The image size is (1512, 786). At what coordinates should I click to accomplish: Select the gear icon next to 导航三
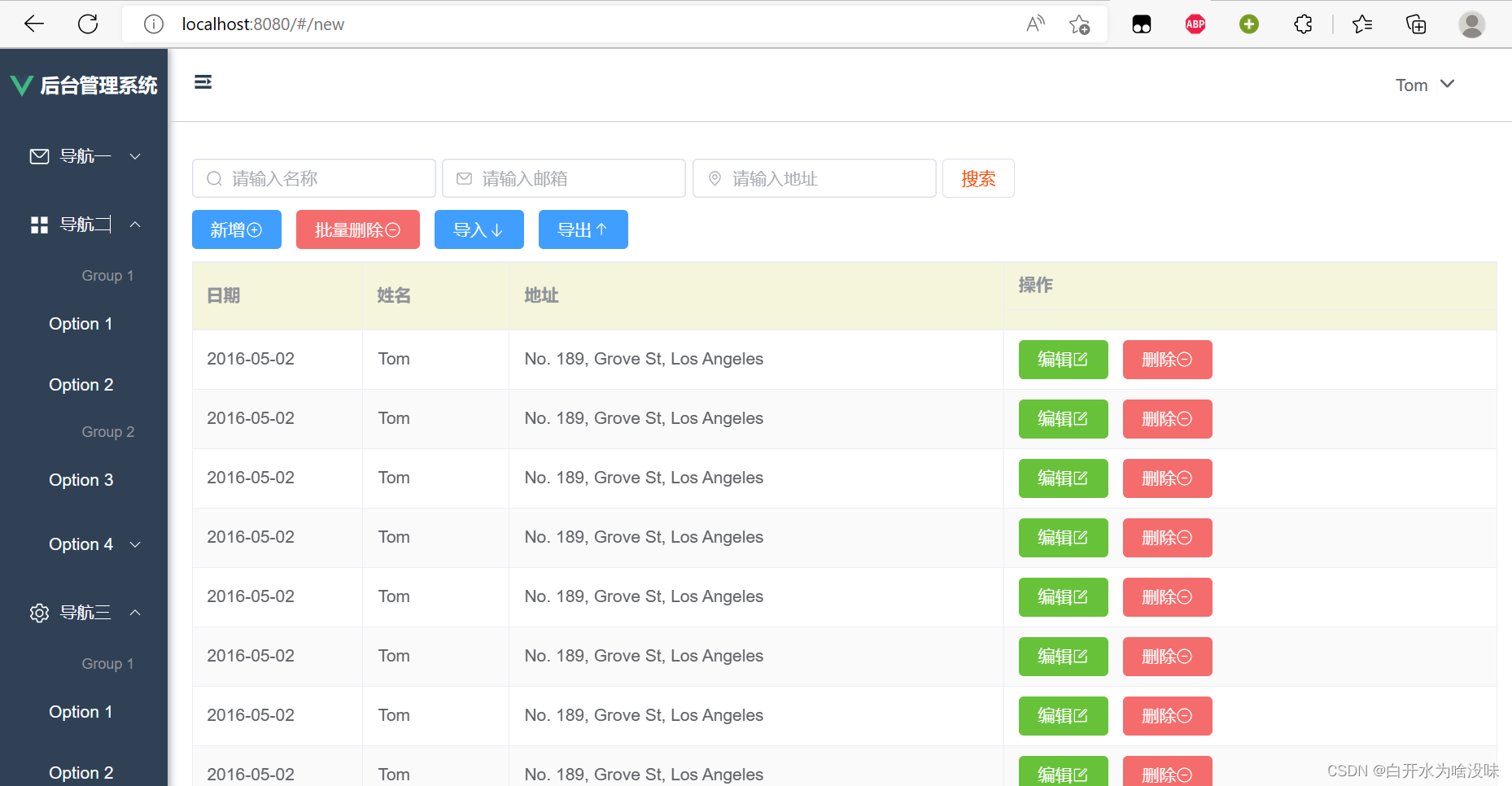coord(38,613)
